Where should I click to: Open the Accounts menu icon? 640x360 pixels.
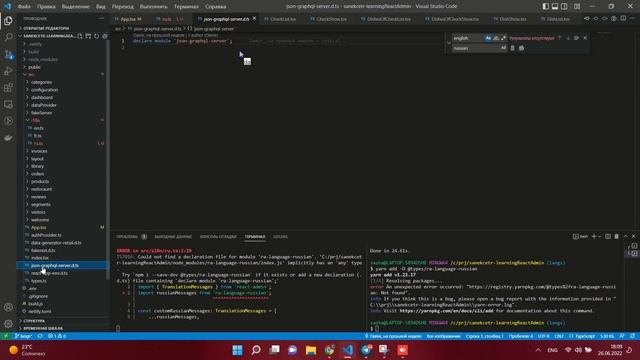point(8,307)
